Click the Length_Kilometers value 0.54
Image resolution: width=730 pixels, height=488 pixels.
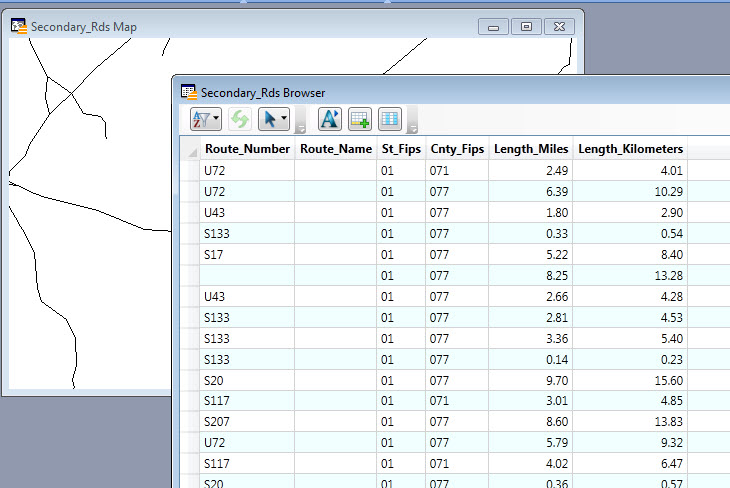click(x=630, y=233)
